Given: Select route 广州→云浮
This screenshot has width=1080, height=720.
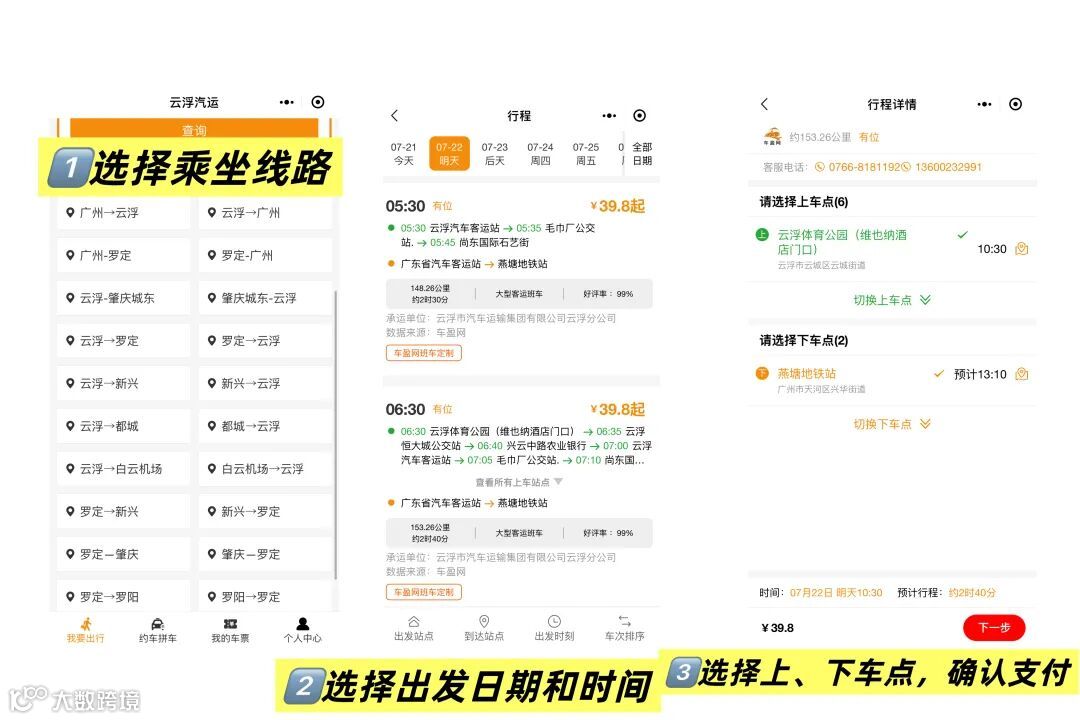Looking at the screenshot, I should [124, 213].
